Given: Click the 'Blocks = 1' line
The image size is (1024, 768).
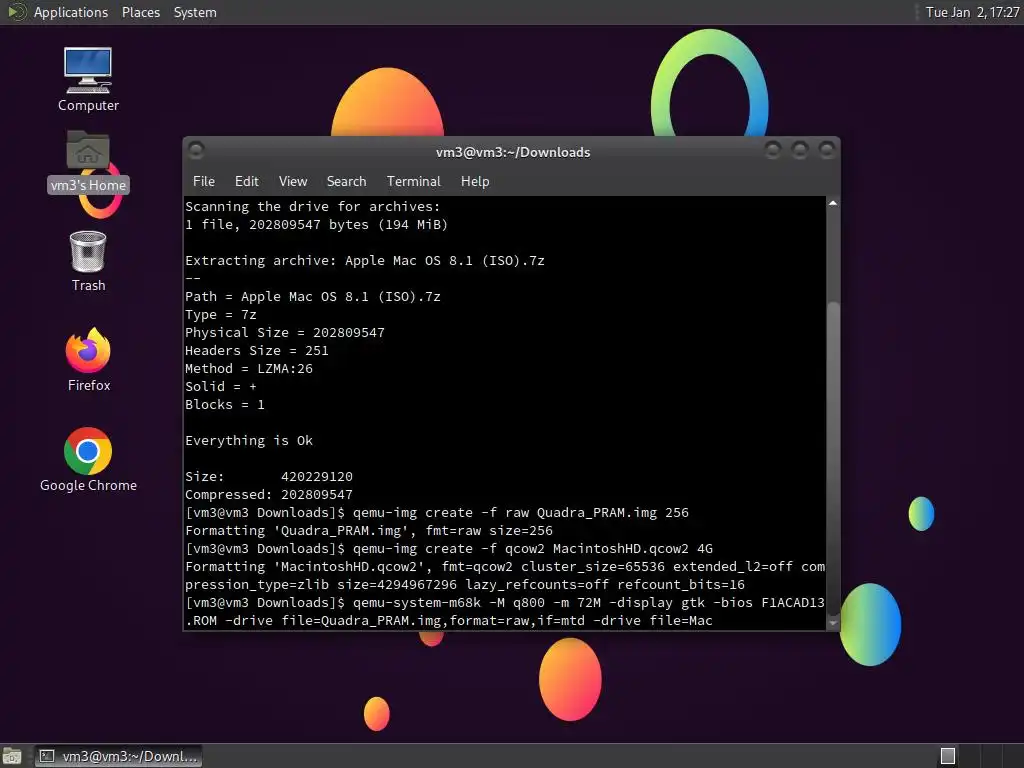Looking at the screenshot, I should click(225, 405).
